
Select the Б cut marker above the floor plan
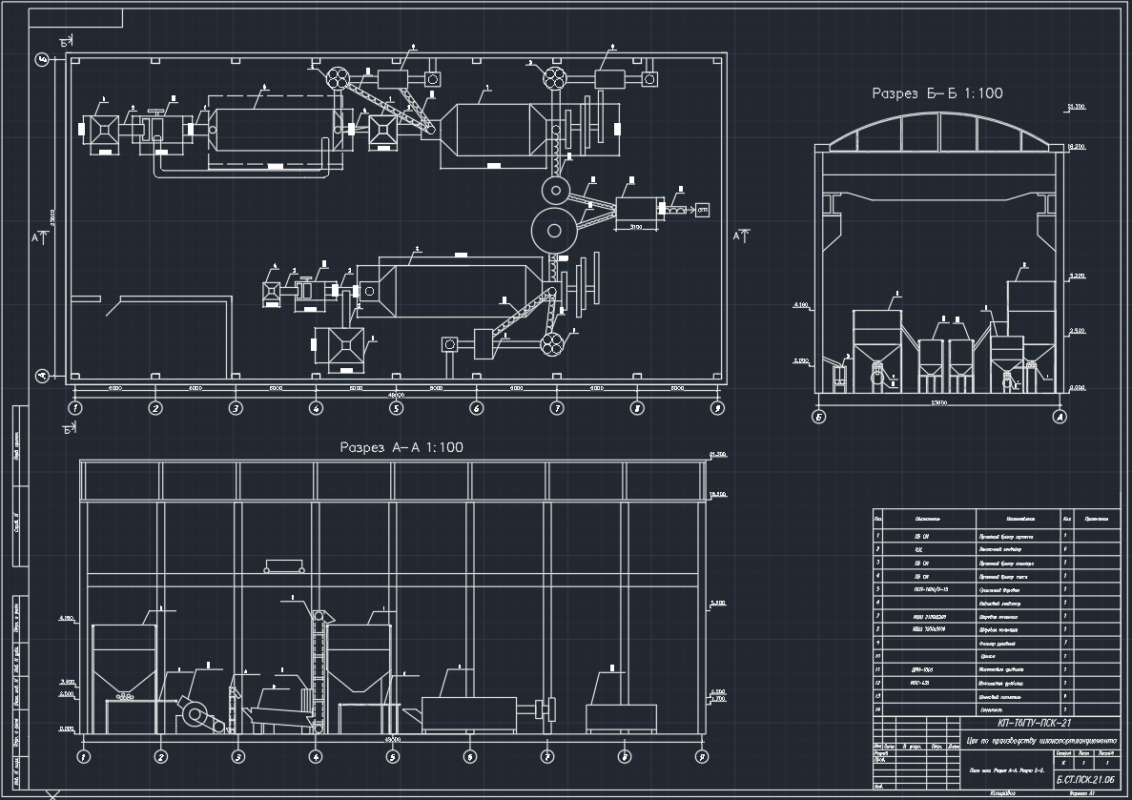[x=66, y=41]
